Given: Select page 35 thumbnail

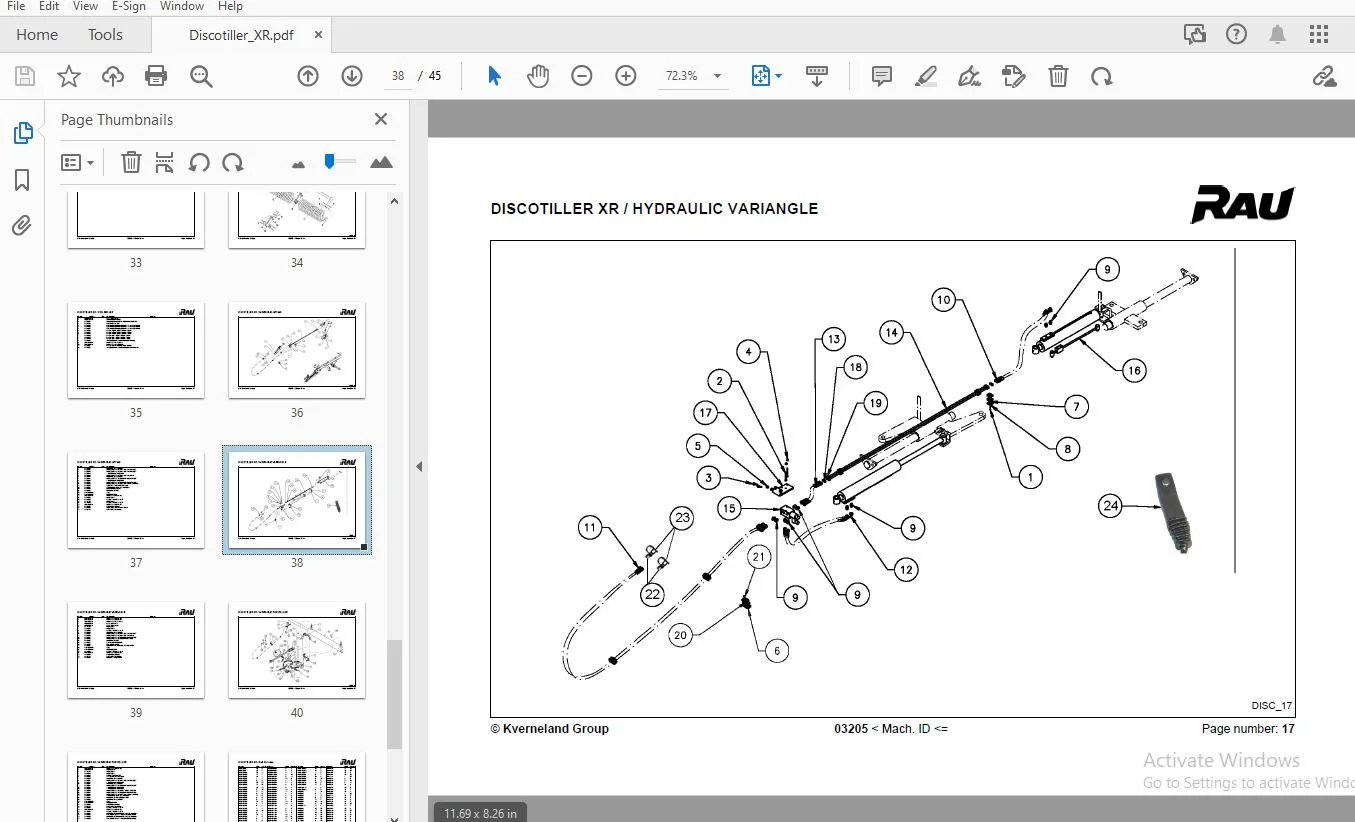Looking at the screenshot, I should coord(136,350).
